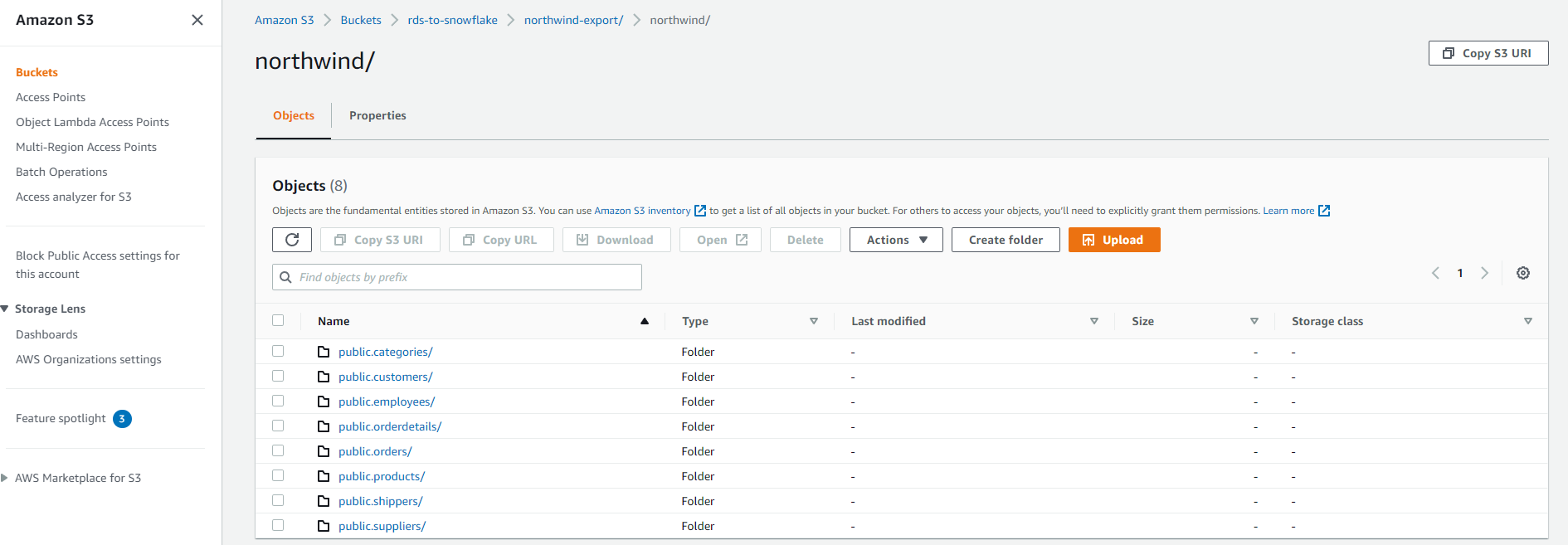Click the Copy URL button
The height and width of the screenshot is (545, 1568).
point(501,240)
